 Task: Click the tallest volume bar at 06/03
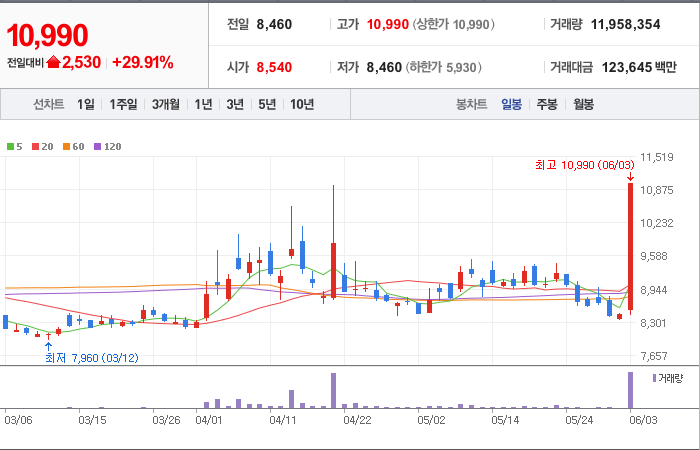point(630,390)
